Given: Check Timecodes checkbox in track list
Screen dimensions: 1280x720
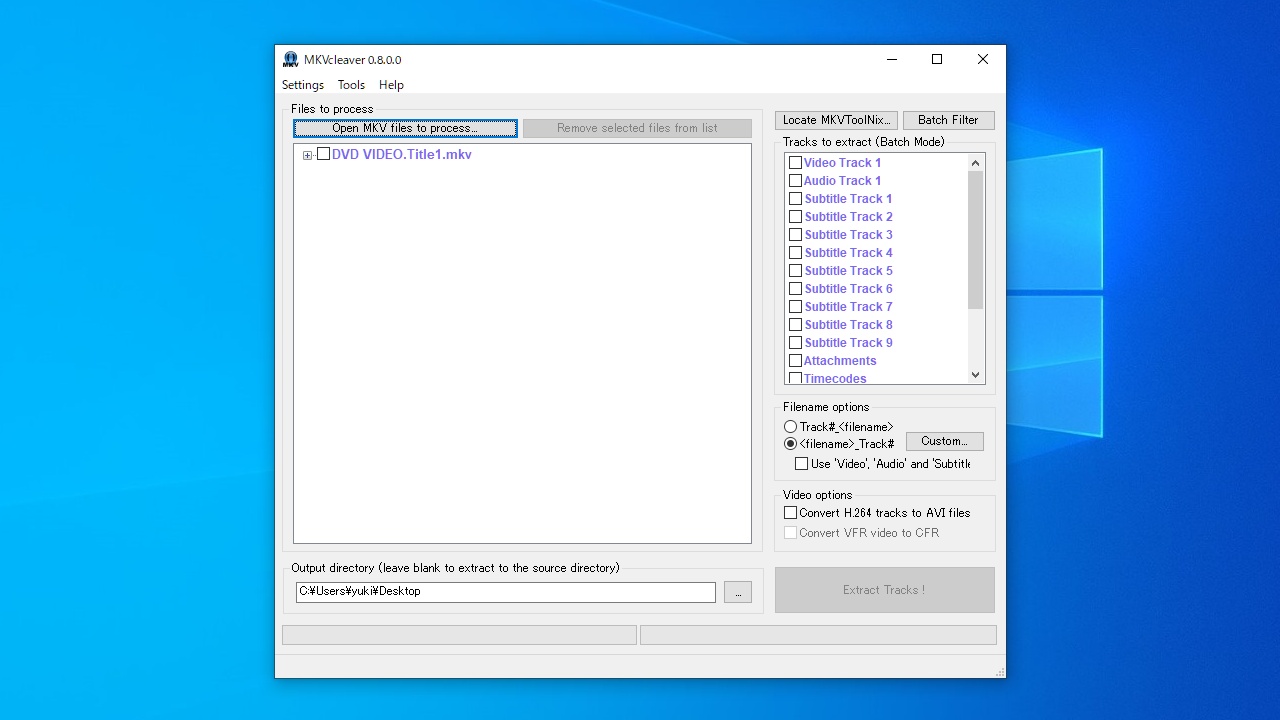Looking at the screenshot, I should click(x=795, y=378).
